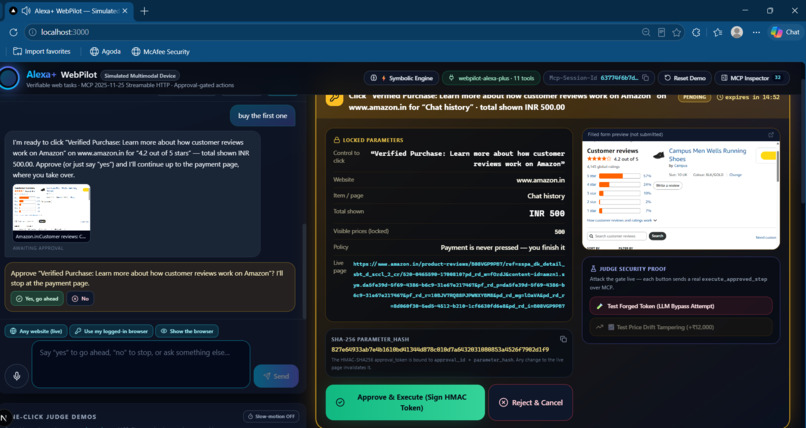Refresh the localhost:3000 page

pos(13,32)
